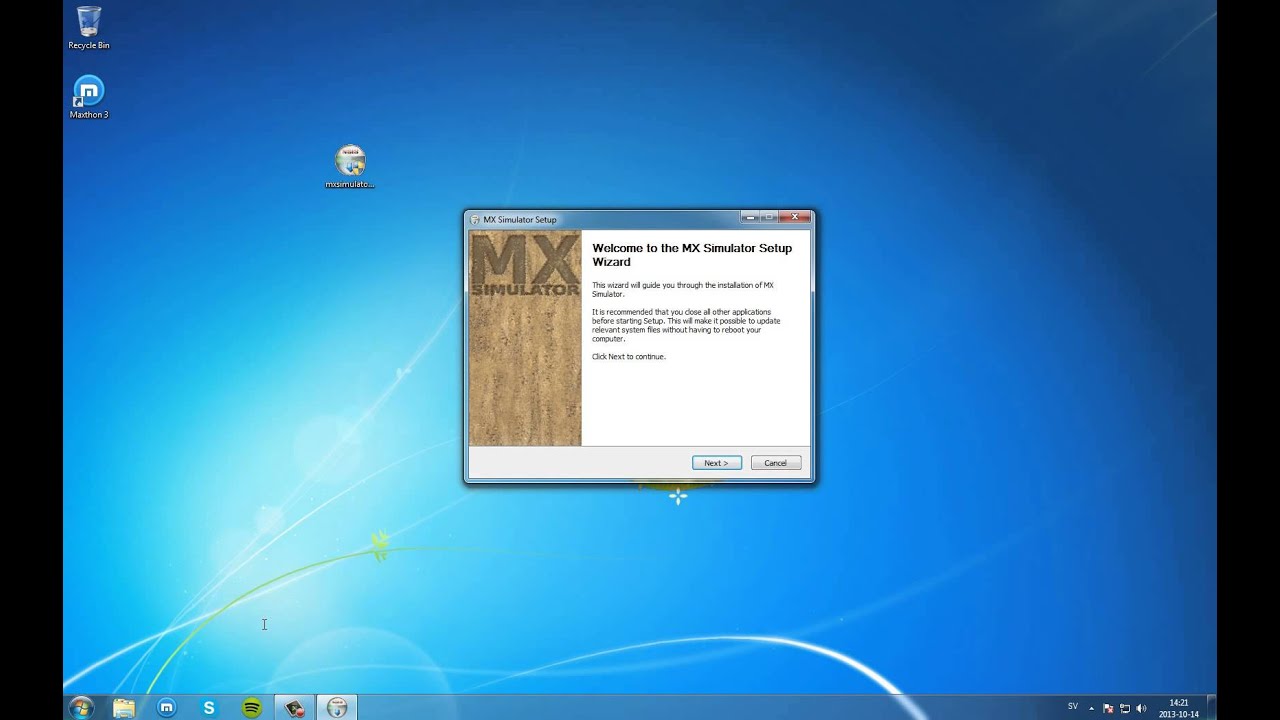Cancel the MX Simulator installation
Screen dimensions: 1280x720
click(776, 463)
